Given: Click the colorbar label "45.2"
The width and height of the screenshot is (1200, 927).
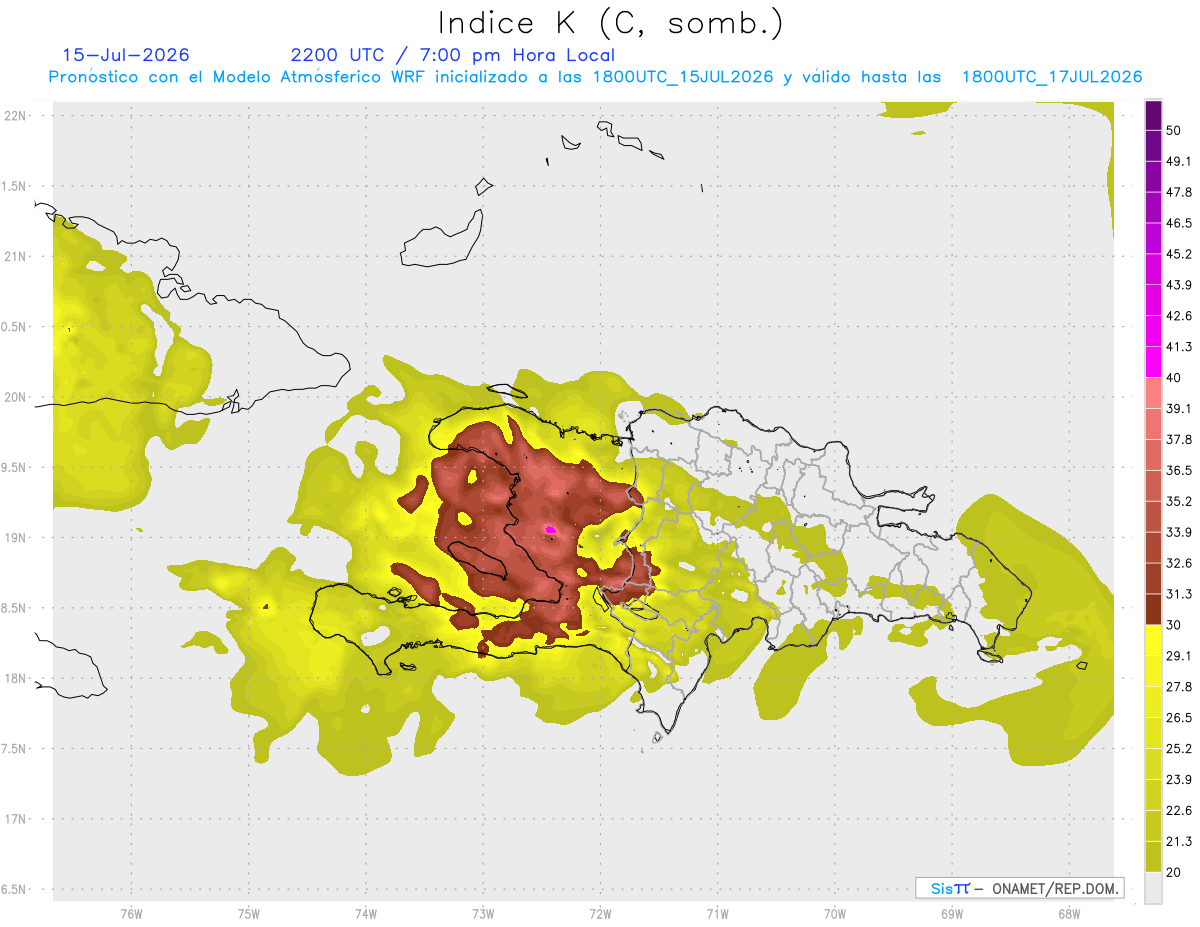Looking at the screenshot, I should point(1179,255).
